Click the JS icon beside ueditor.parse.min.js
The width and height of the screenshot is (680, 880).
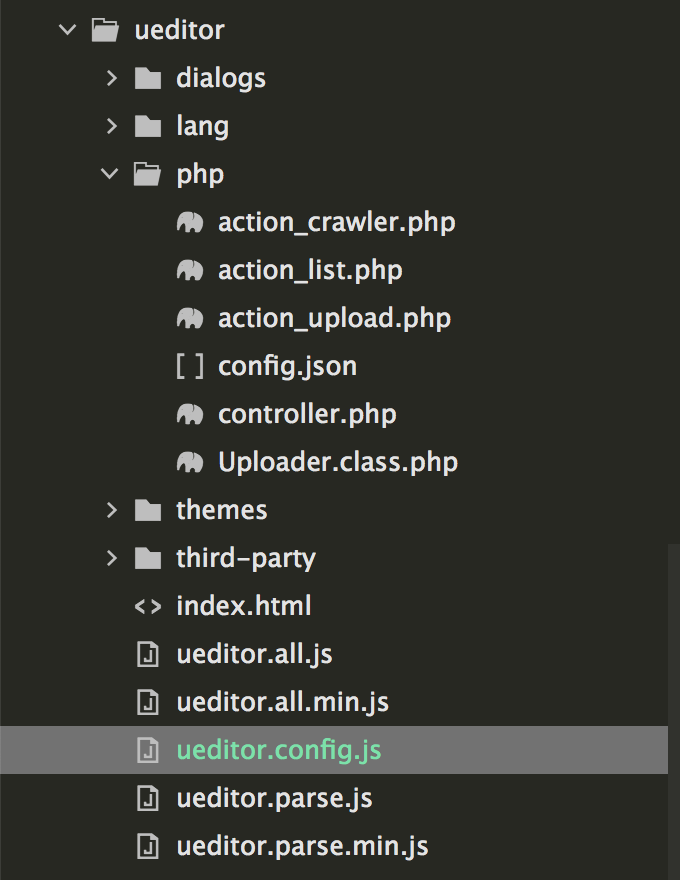tap(148, 846)
